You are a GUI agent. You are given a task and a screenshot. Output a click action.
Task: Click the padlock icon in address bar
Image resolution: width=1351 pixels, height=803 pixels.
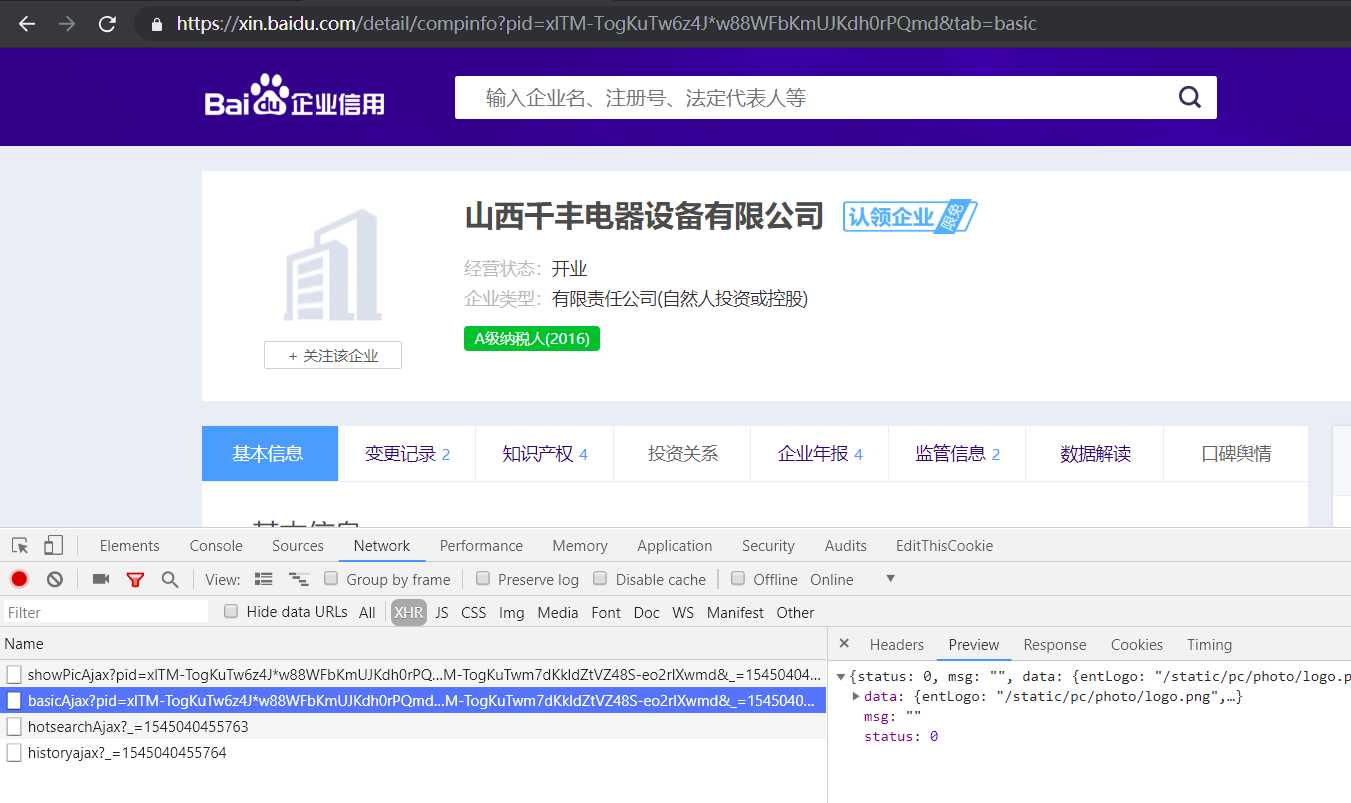pyautogui.click(x=156, y=23)
